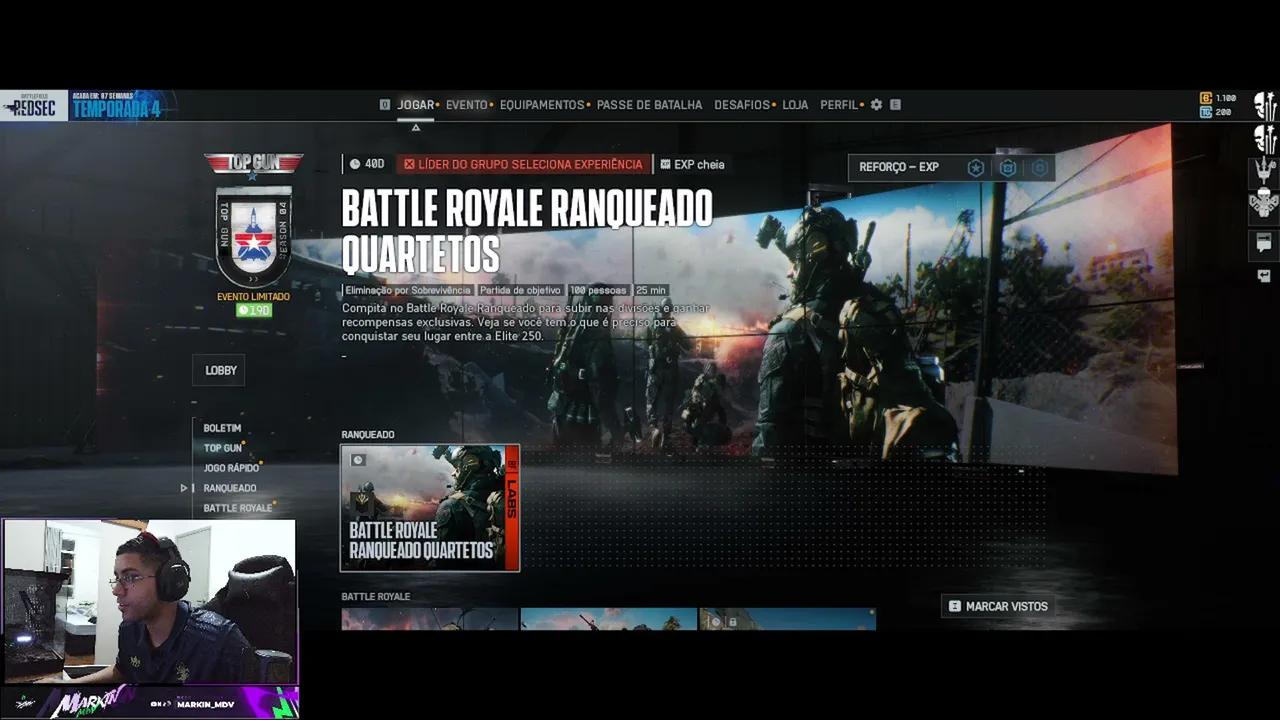This screenshot has width=1280, height=720.
Task: Click the Líder do Grupo Seleciona Experiência label
Action: coord(523,164)
